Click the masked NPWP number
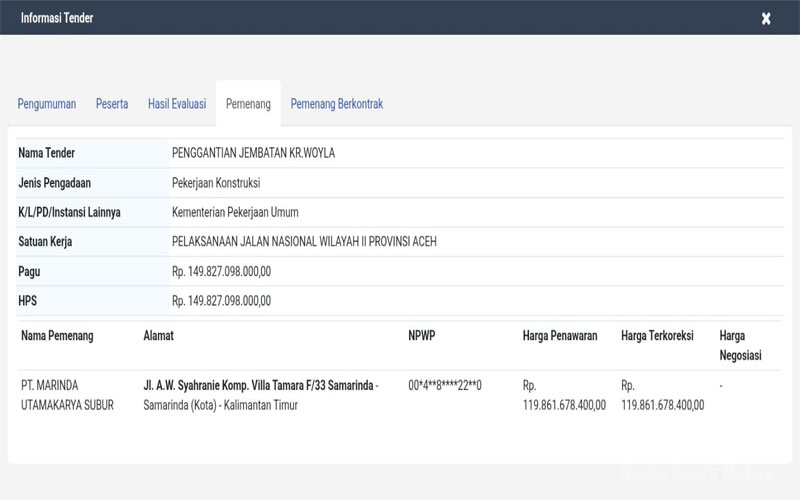 [445, 385]
